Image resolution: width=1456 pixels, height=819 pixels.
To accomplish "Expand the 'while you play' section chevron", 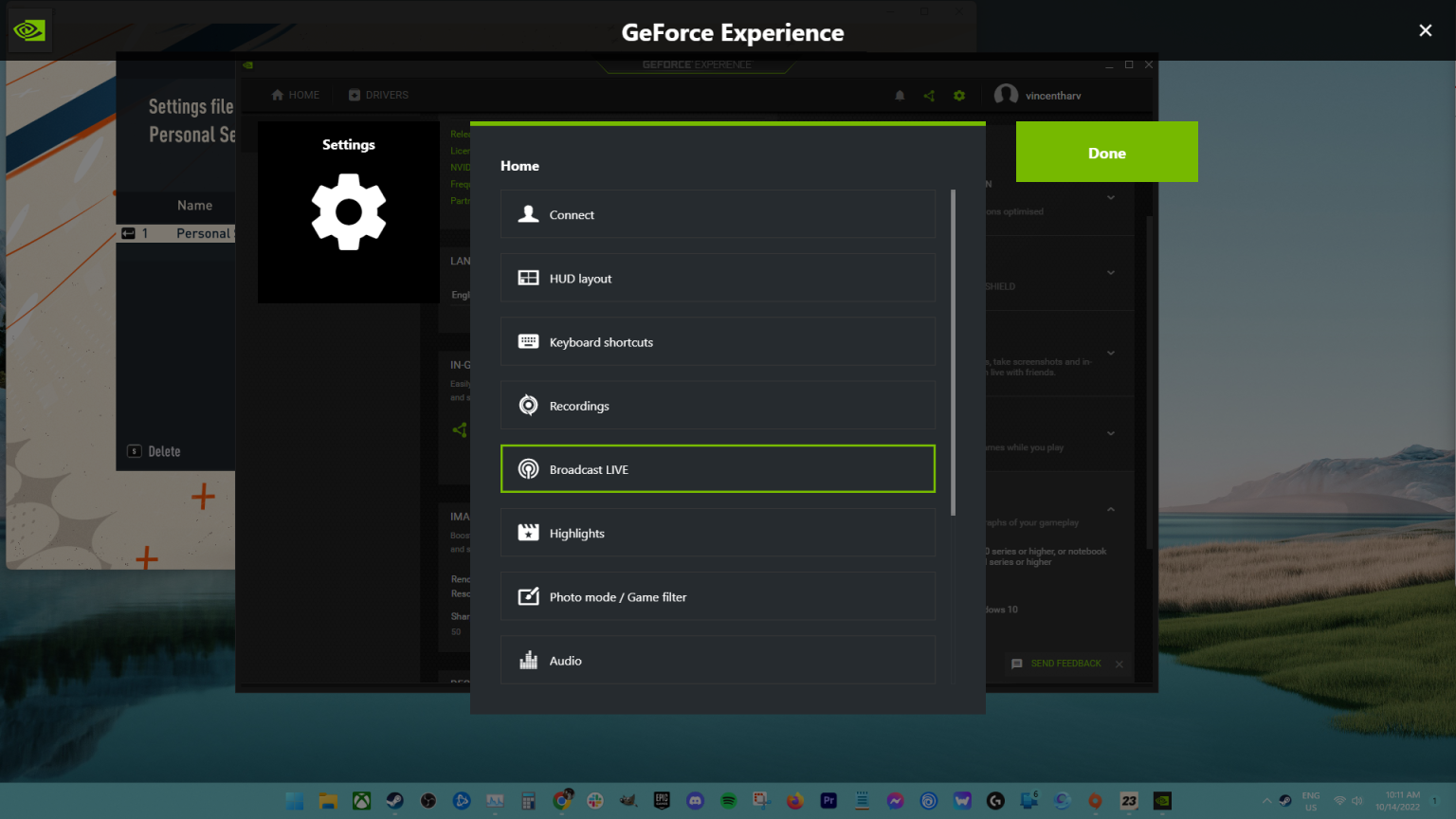I will (1111, 434).
